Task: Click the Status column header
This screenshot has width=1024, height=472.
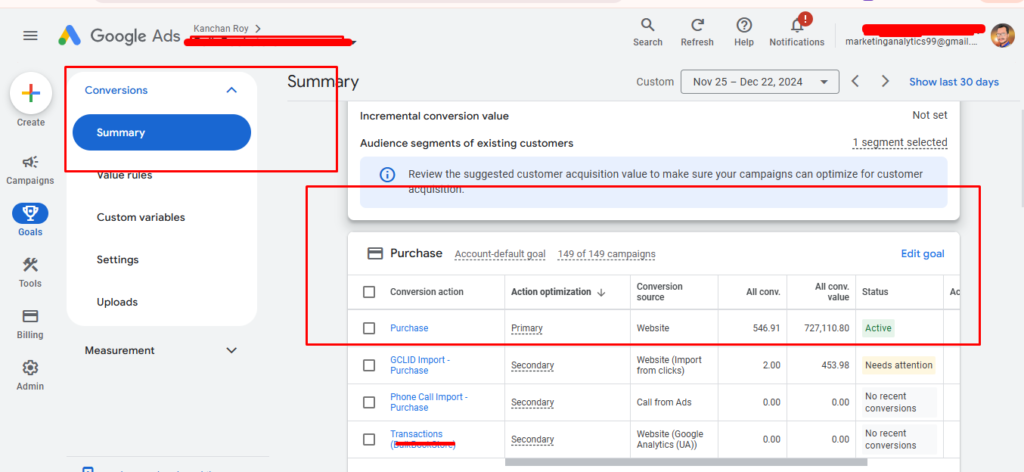Action: click(x=875, y=292)
